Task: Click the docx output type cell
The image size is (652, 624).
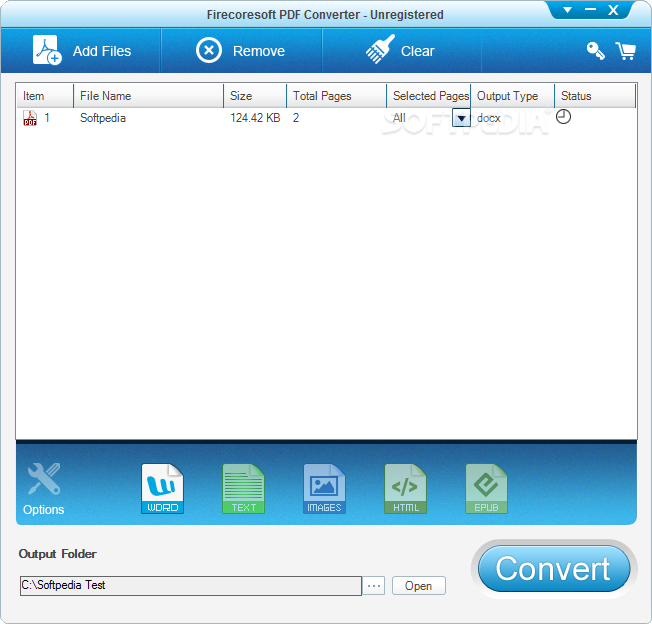Action: (489, 118)
